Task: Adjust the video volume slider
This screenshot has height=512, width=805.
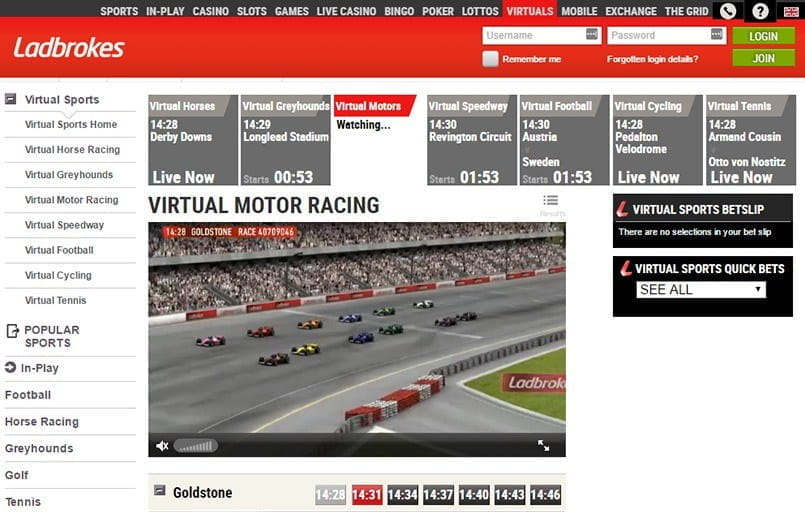Action: 196,446
